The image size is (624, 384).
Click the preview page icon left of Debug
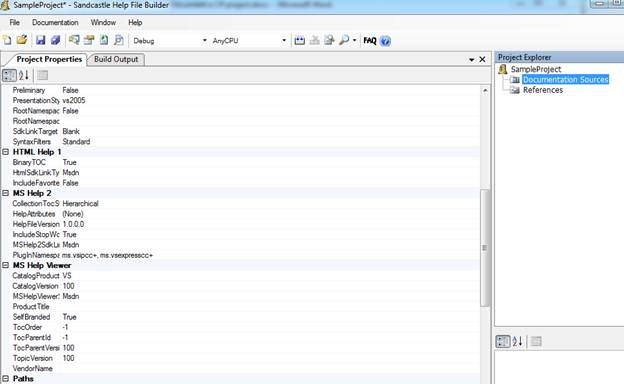[x=119, y=40]
